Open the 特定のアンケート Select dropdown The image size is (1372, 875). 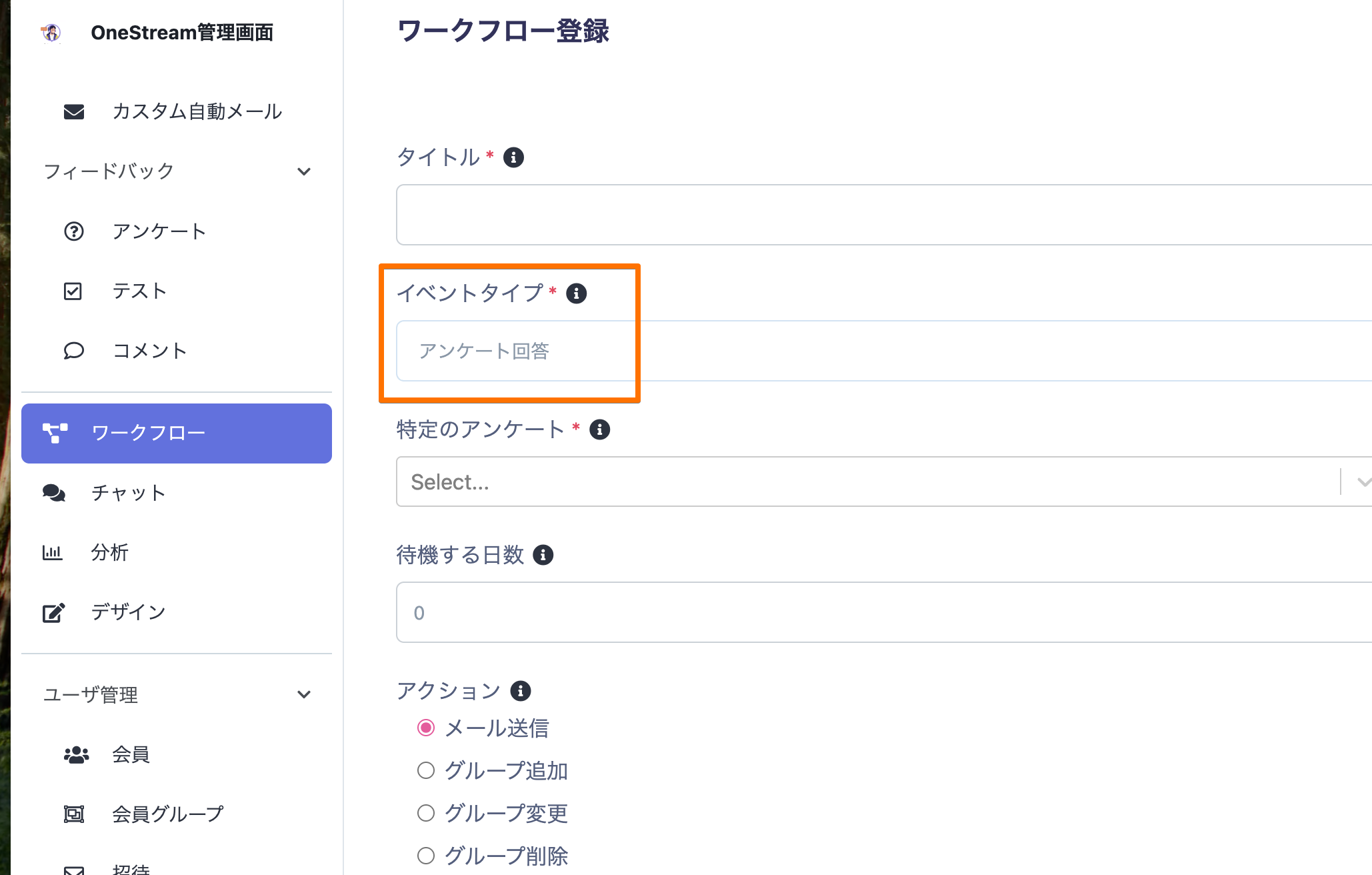pyautogui.click(x=867, y=482)
